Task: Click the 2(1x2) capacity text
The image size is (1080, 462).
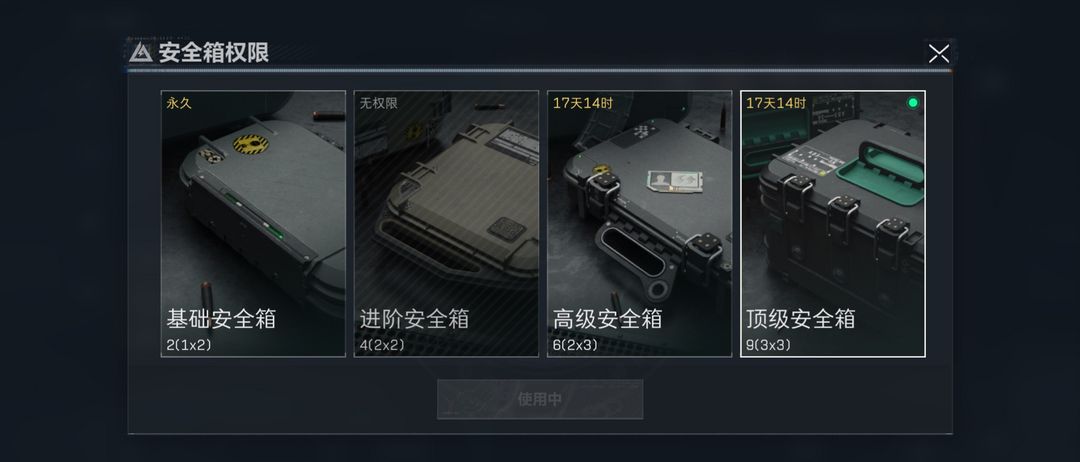Action: 189,345
